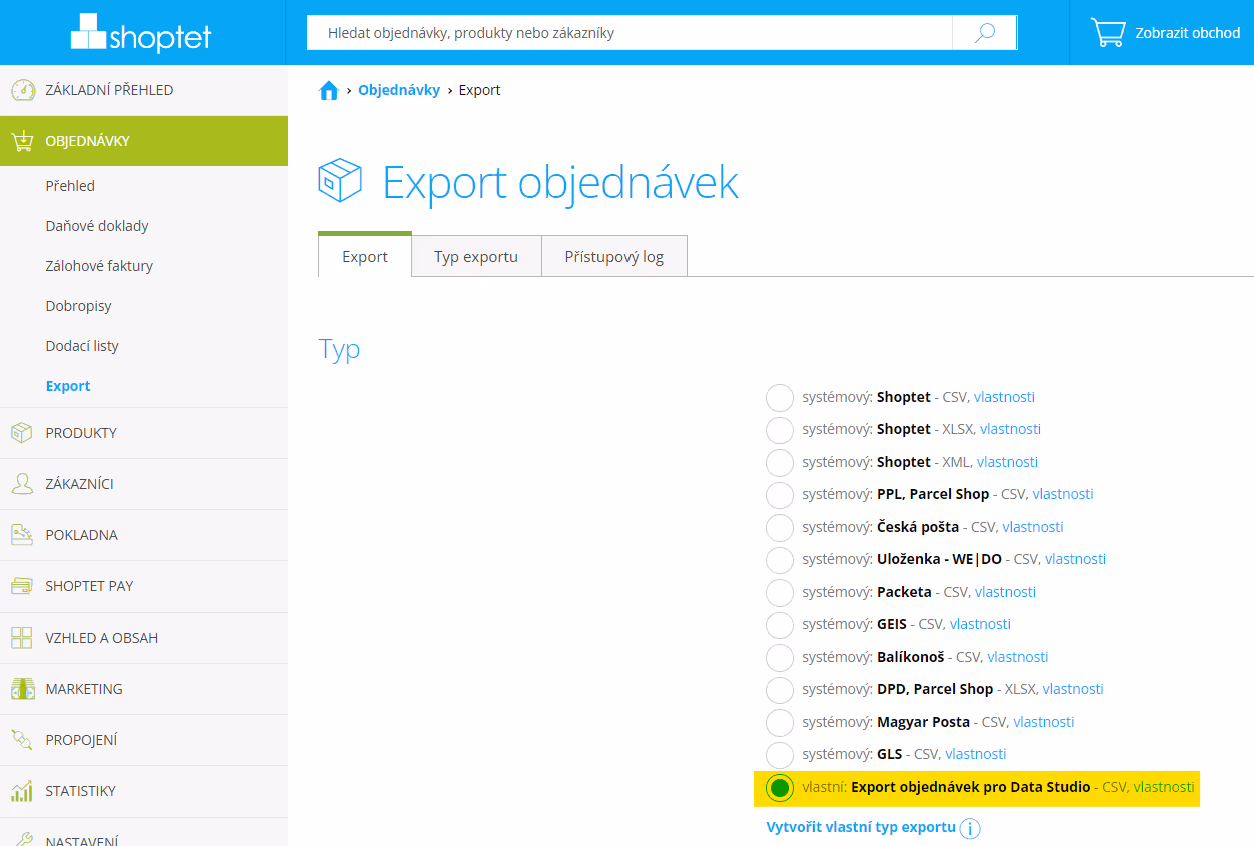Collapse the OBJEDNÁVKY menu section

tap(144, 141)
